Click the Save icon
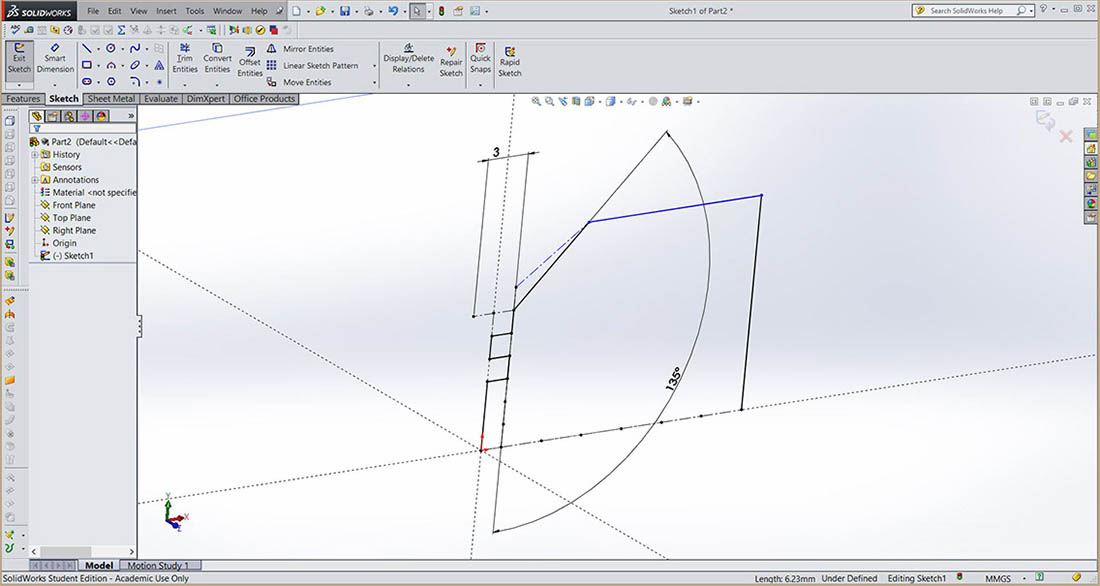The image size is (1100, 586). (x=344, y=11)
